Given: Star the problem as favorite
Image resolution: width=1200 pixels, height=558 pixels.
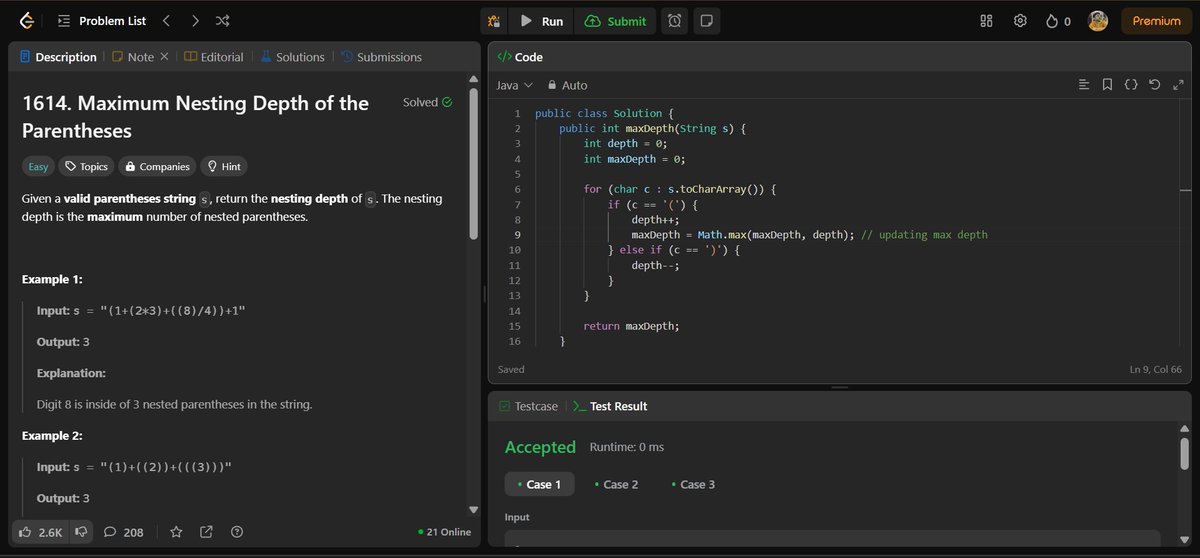Looking at the screenshot, I should pyautogui.click(x=176, y=532).
